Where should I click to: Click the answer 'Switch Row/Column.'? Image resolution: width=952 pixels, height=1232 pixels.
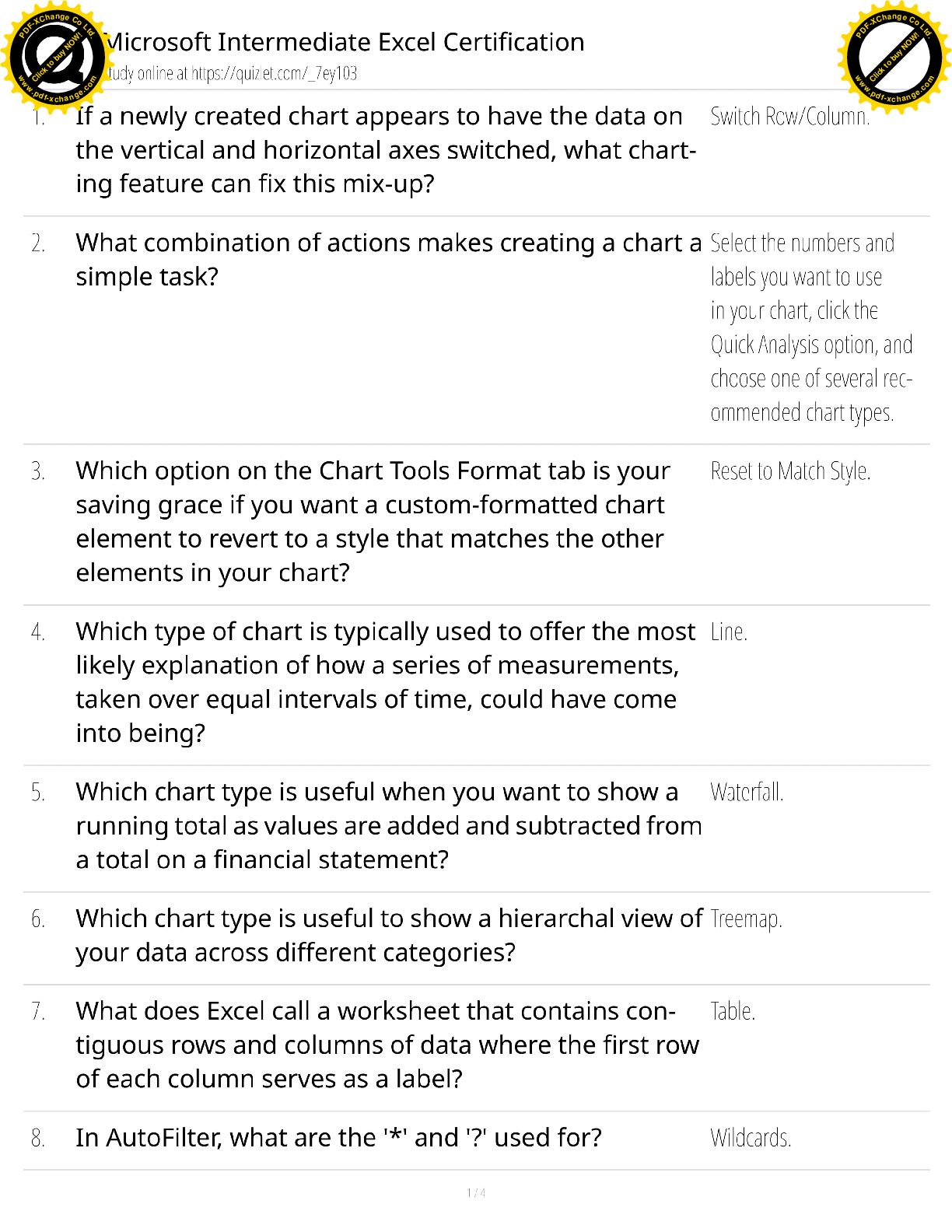(x=789, y=117)
